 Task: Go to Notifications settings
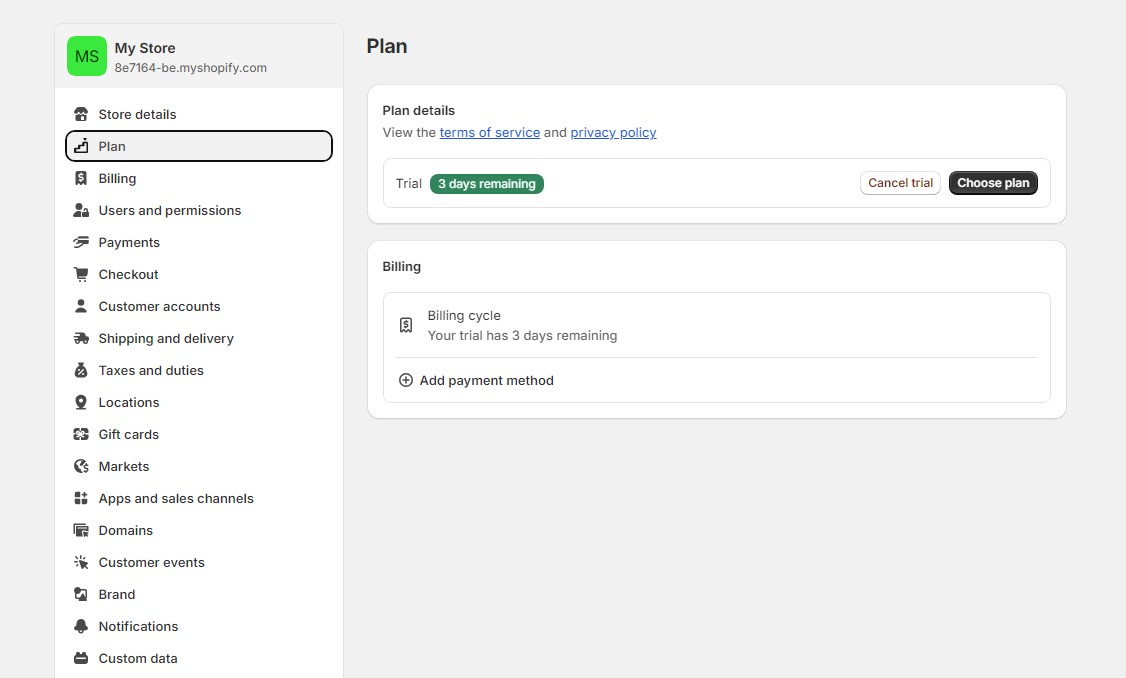point(199,626)
